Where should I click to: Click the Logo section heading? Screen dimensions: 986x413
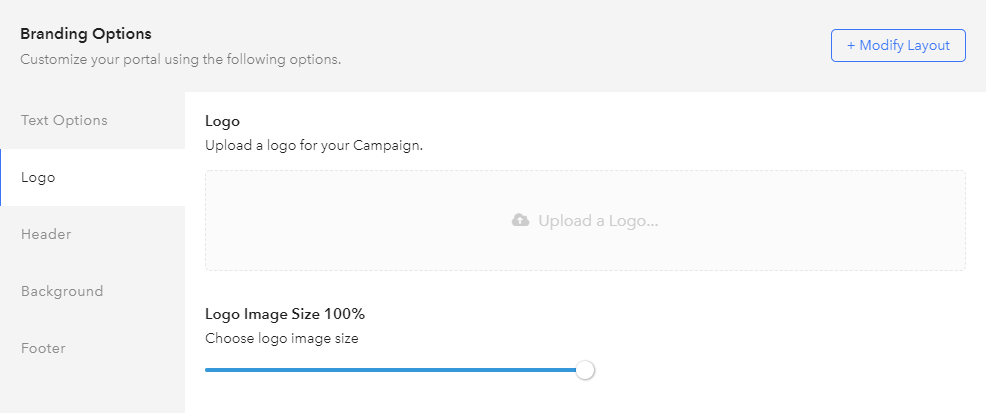(223, 121)
